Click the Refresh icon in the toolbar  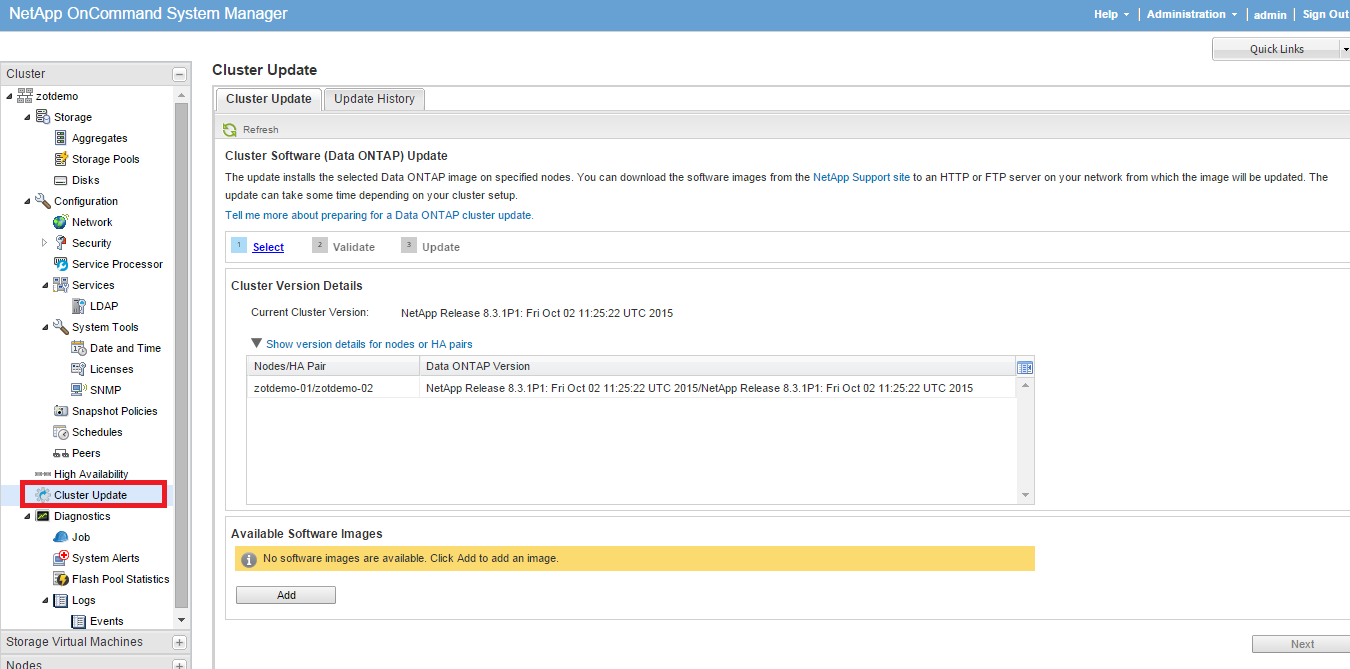coord(230,130)
